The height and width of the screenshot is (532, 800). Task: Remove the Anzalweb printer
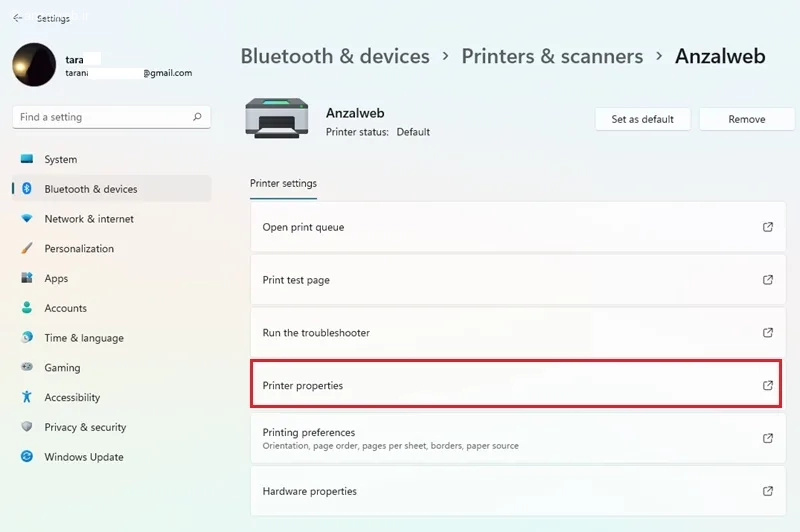(746, 119)
